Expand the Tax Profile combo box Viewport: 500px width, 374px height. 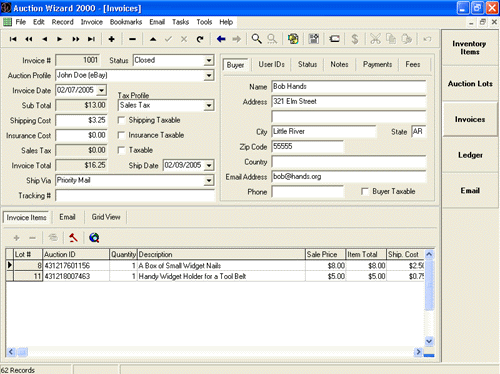(x=209, y=106)
